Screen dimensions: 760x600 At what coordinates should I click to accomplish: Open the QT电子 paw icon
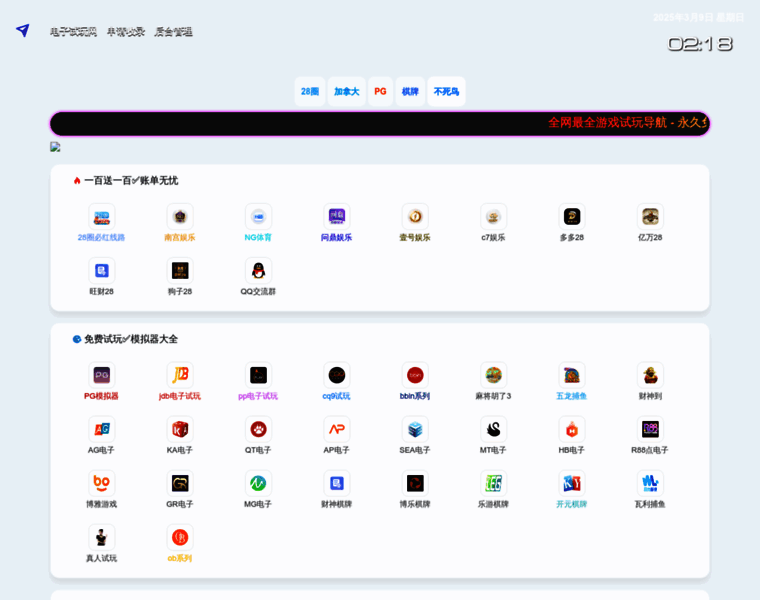(x=258, y=429)
